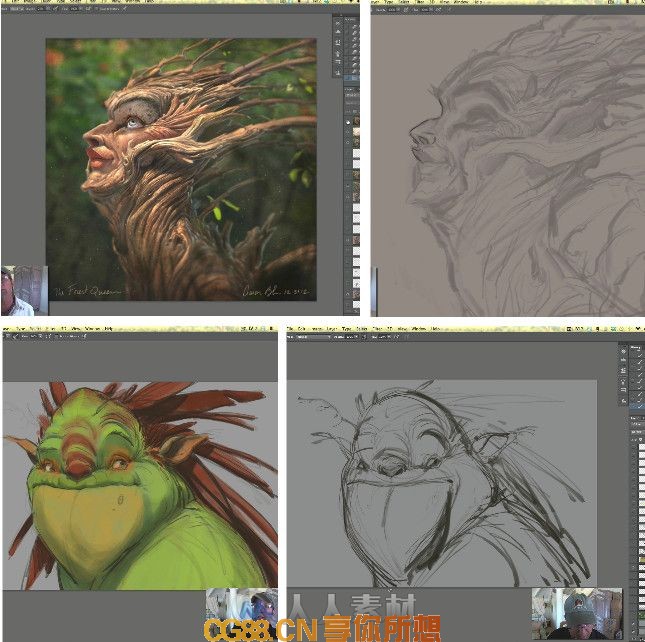The width and height of the screenshot is (645, 642).
Task: Open Edit menu in bottom-right Photoshop window
Action: [x=302, y=329]
